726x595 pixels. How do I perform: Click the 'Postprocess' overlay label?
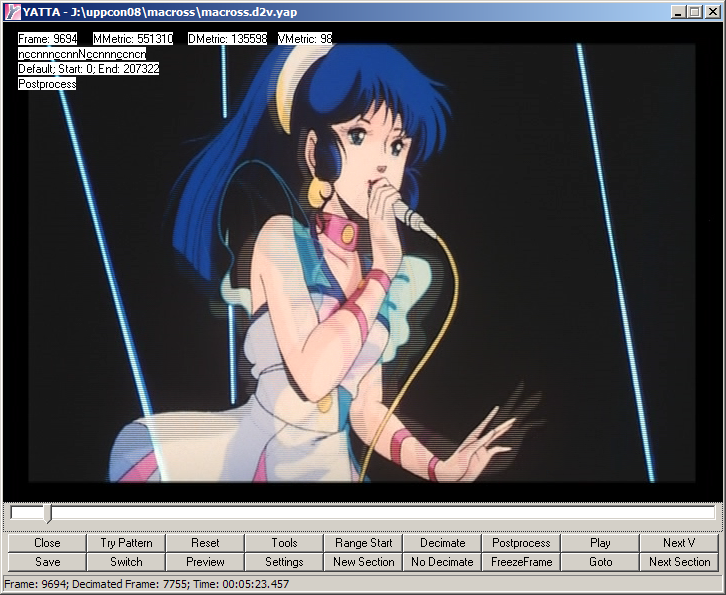tap(47, 84)
